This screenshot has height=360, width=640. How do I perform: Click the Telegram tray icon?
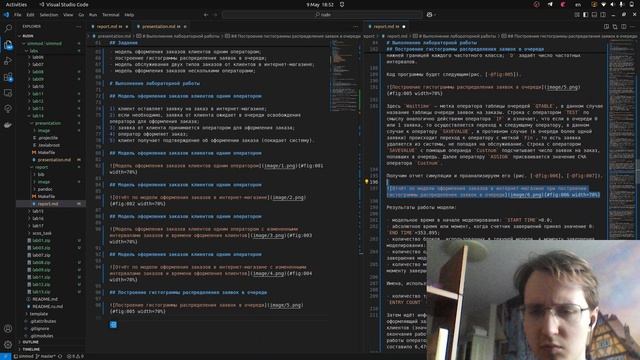tap(550, 4)
